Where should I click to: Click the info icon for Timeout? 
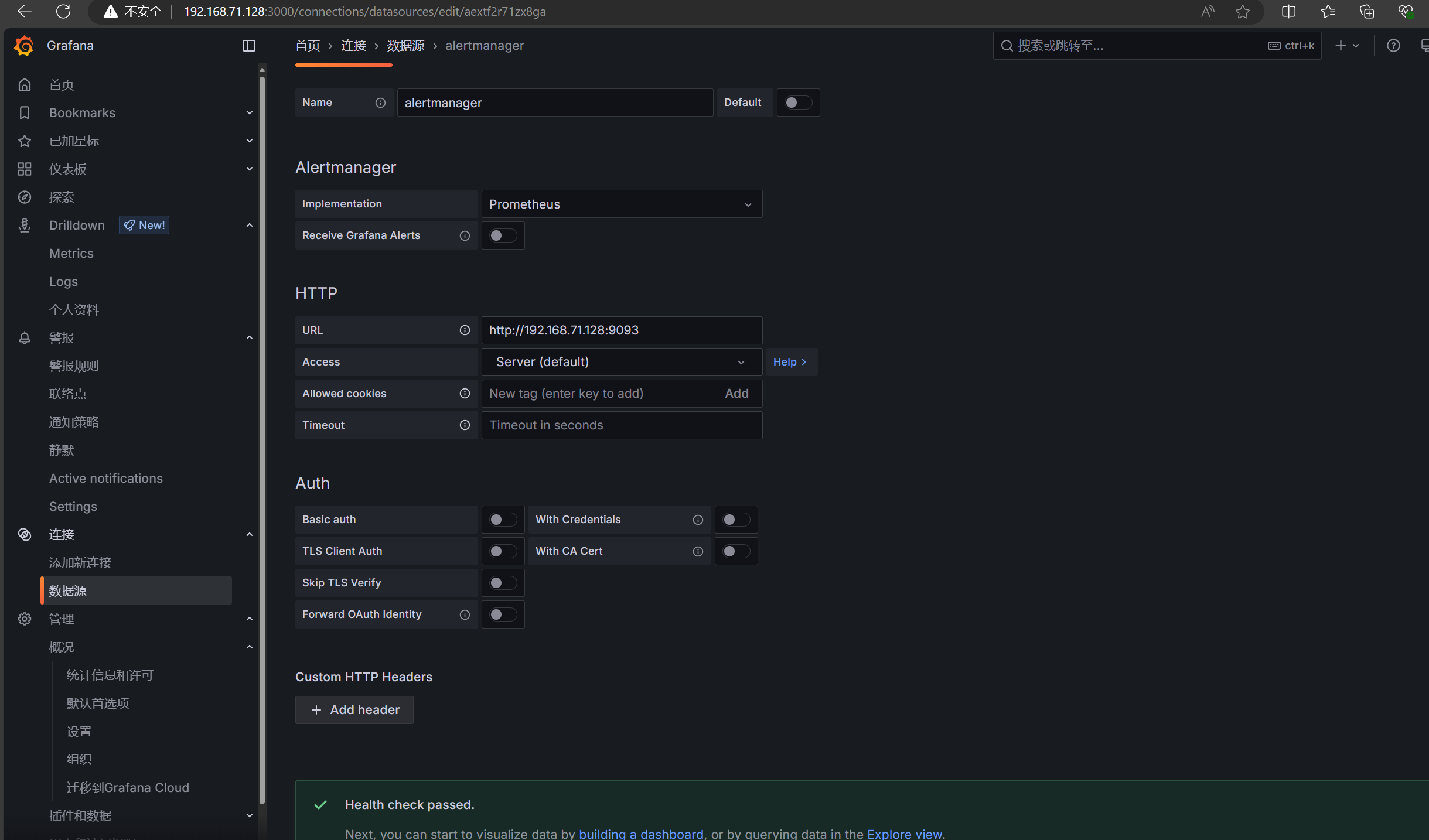(x=465, y=425)
